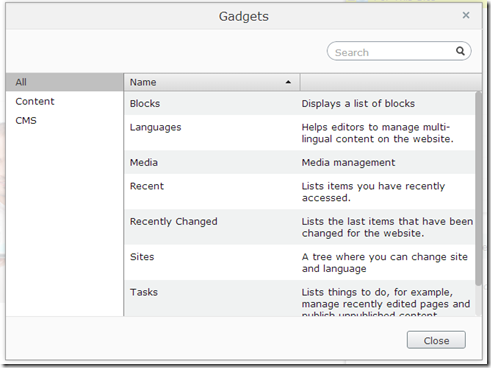Choose the Media gadget
491x368 pixels.
pos(300,162)
